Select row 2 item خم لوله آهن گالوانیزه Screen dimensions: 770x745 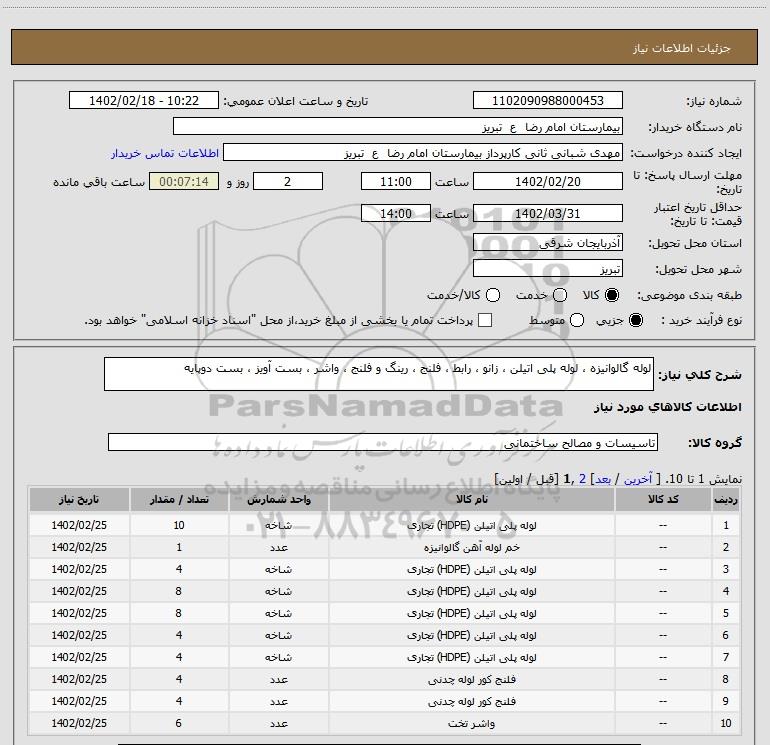pyautogui.click(x=472, y=547)
